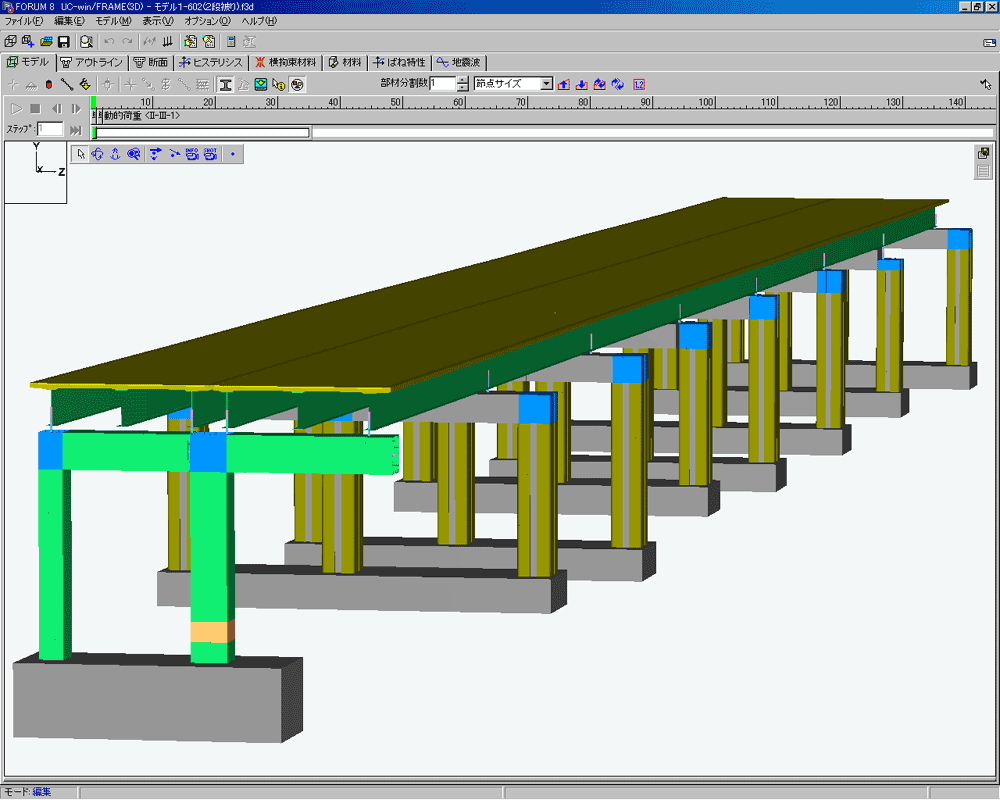The height and width of the screenshot is (800, 1000).
Task: Select the arrow pointer tool in viewport toolbar
Action: click(x=81, y=154)
